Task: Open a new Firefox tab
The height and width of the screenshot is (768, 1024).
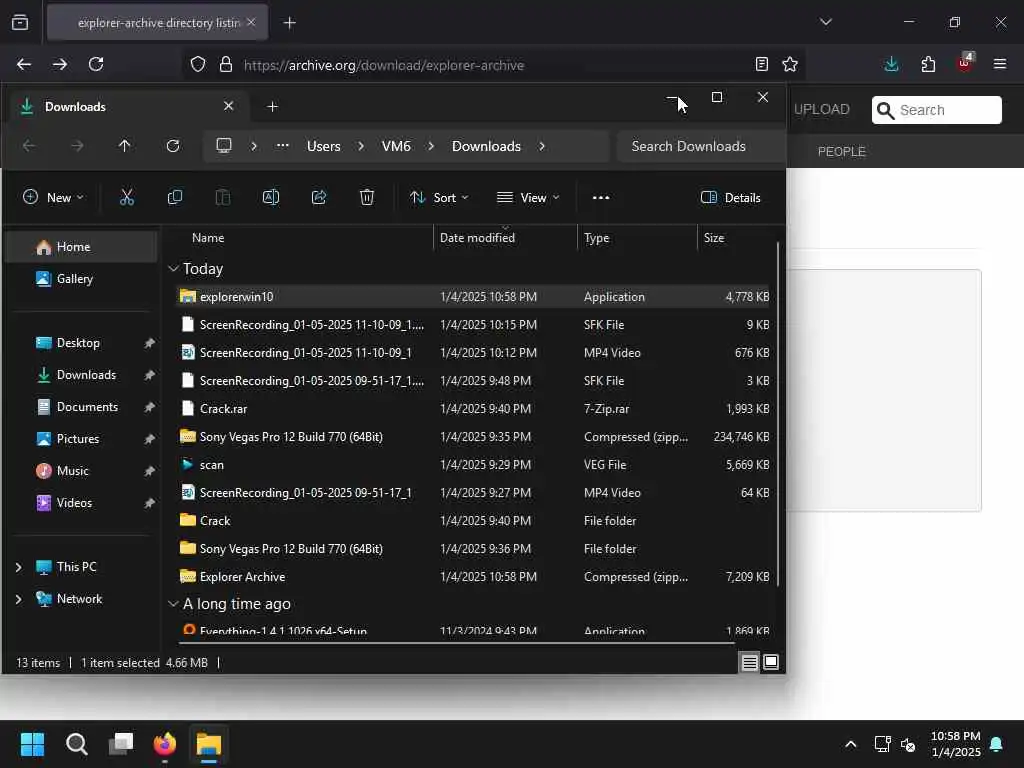Action: [289, 23]
